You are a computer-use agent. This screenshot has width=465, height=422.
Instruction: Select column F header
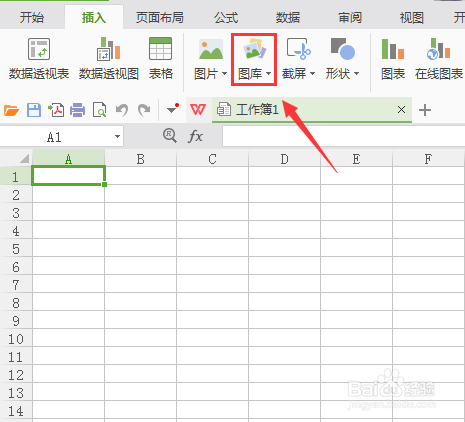tap(429, 159)
